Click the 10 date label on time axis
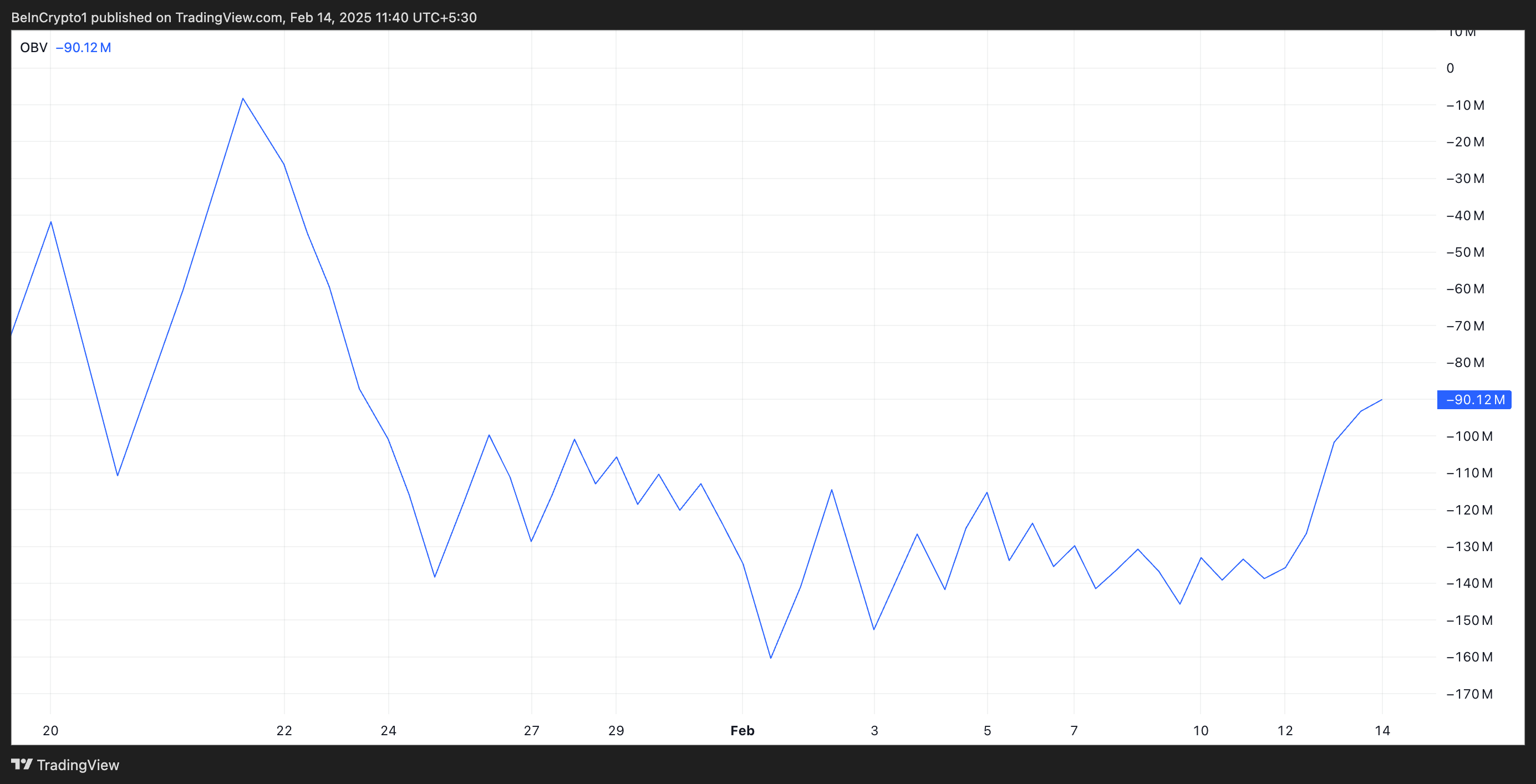The height and width of the screenshot is (784, 1536). tap(1201, 730)
